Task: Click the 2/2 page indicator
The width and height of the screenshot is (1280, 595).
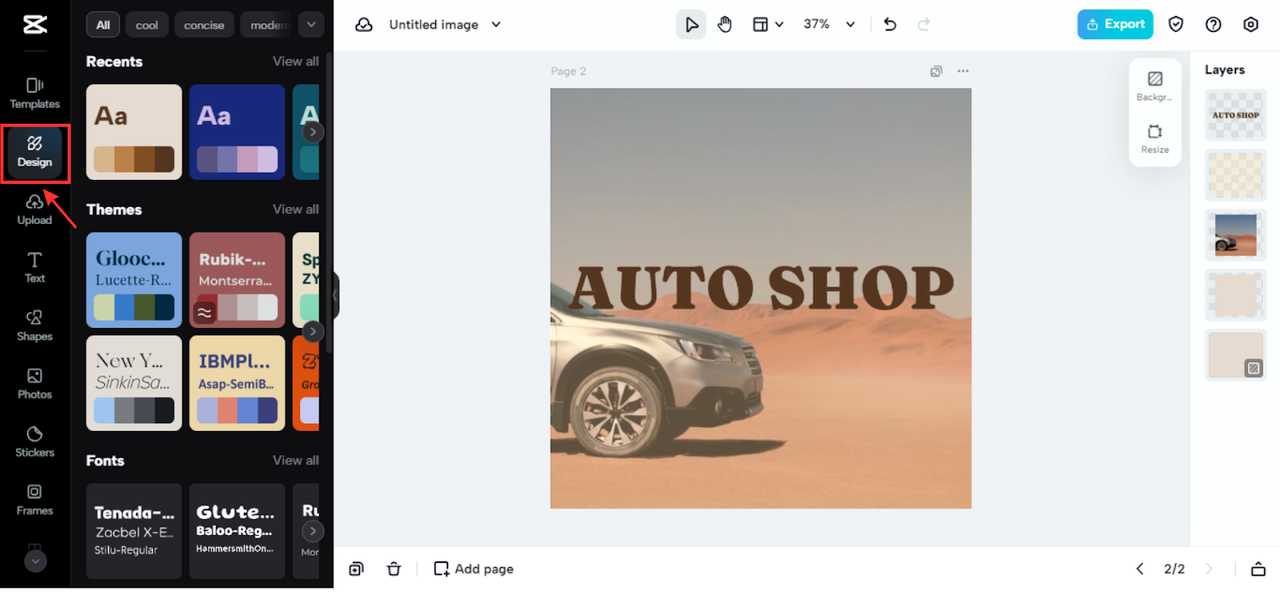Action: click(x=1174, y=569)
